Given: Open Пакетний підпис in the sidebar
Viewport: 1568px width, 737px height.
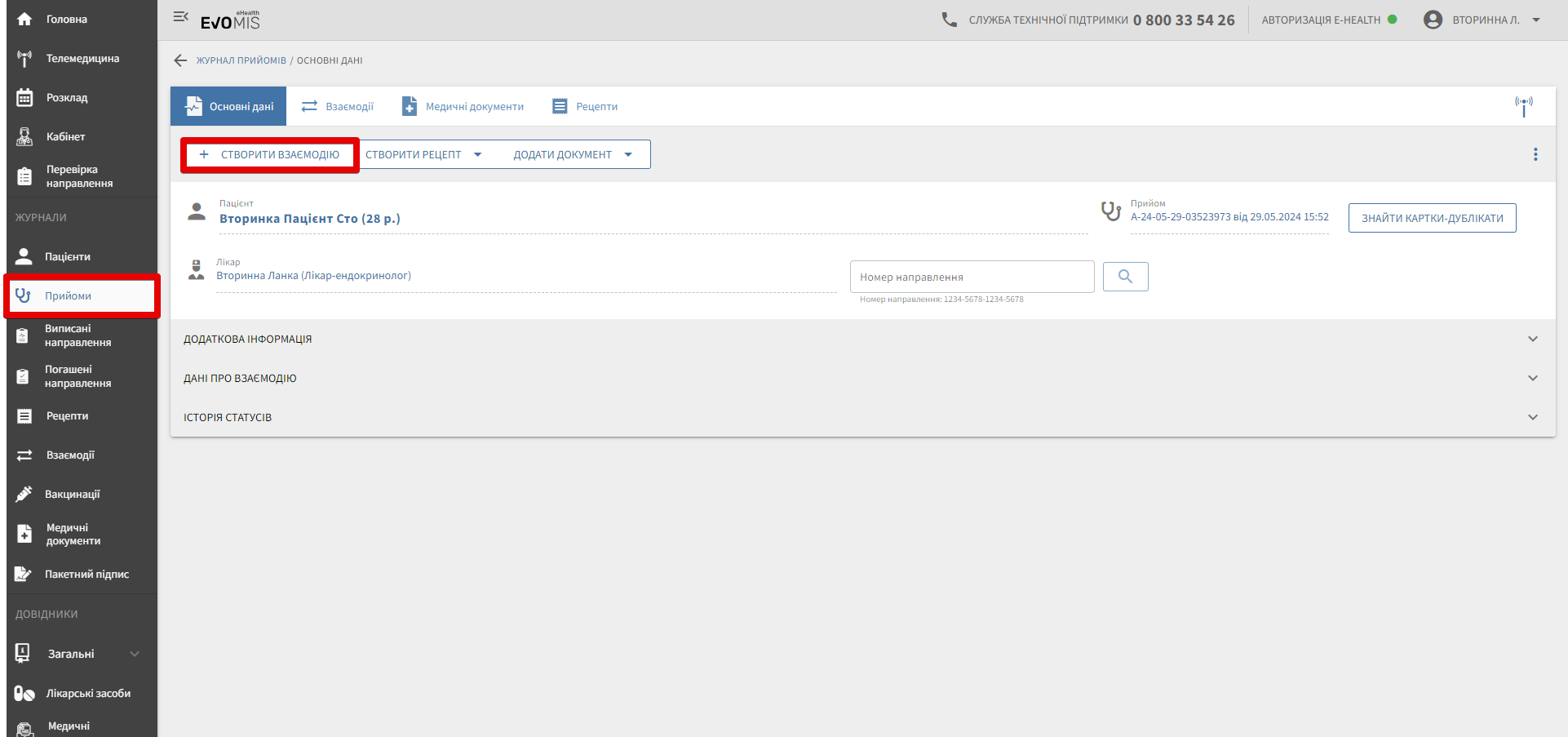Looking at the screenshot, I should pos(86,574).
